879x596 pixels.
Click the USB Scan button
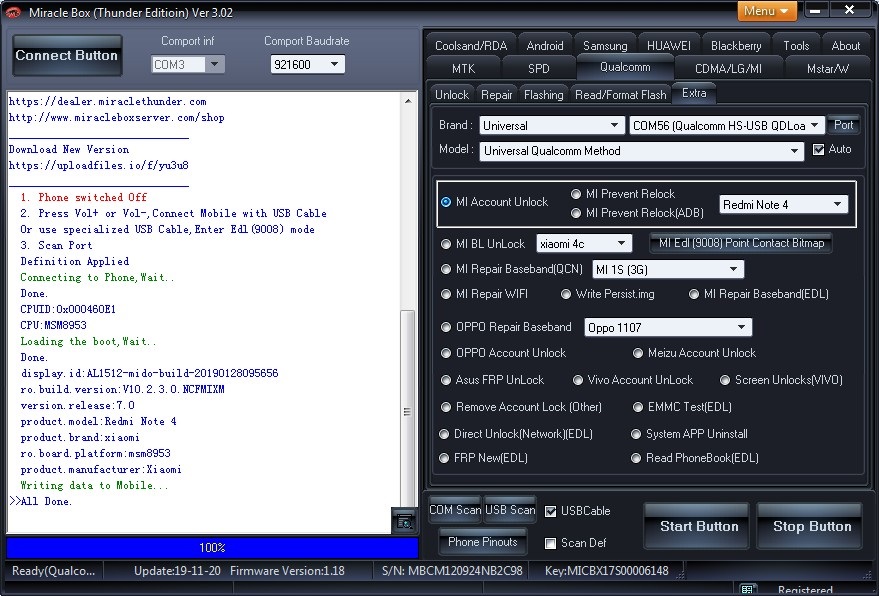pos(510,510)
